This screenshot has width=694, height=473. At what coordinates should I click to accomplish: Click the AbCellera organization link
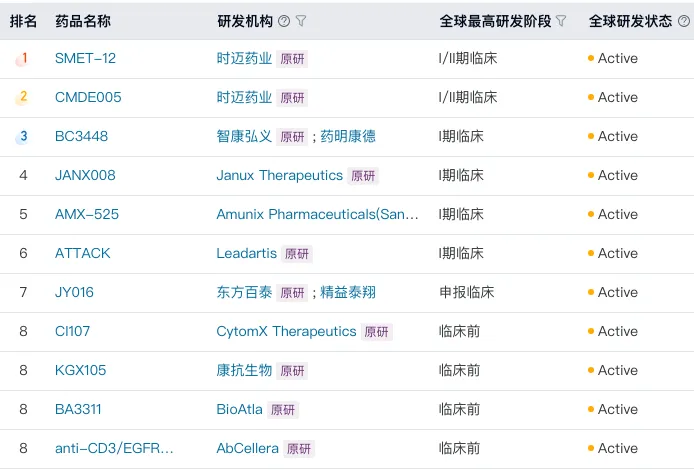[247, 449]
